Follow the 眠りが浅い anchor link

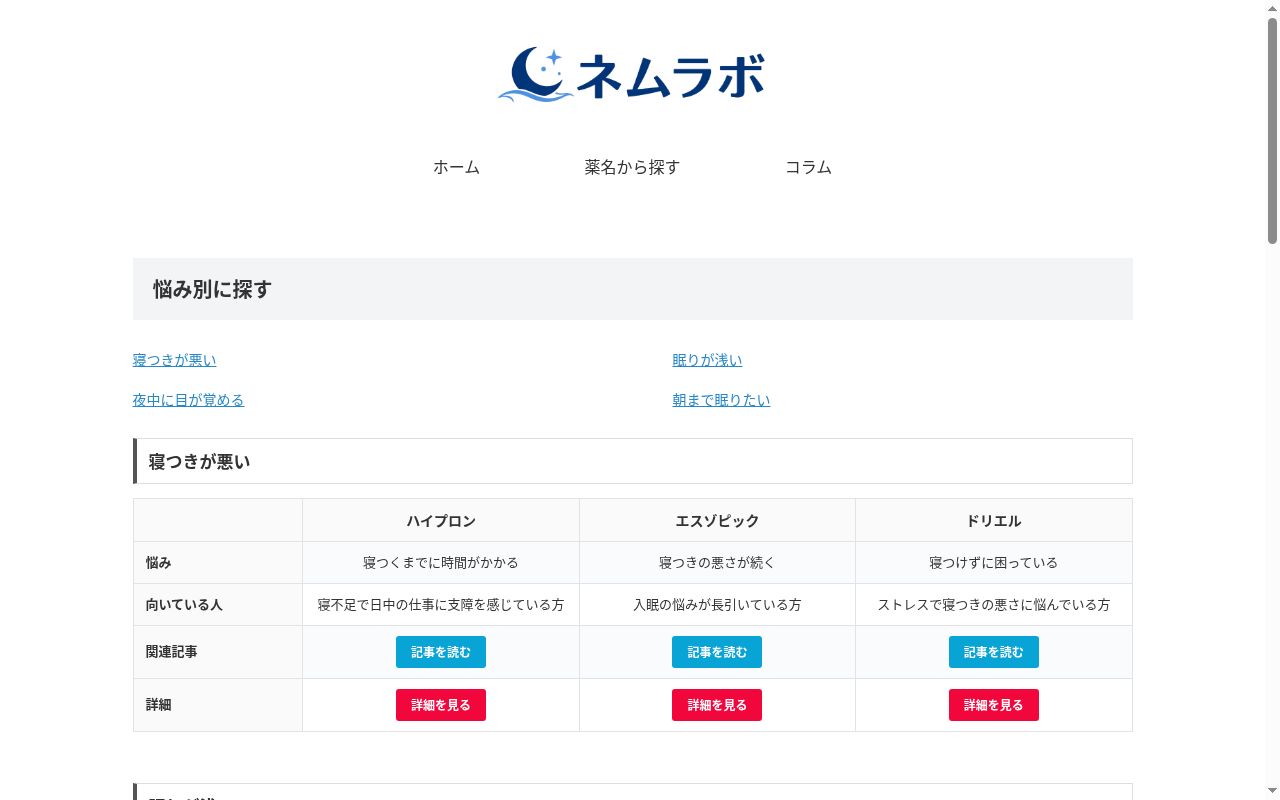point(707,360)
